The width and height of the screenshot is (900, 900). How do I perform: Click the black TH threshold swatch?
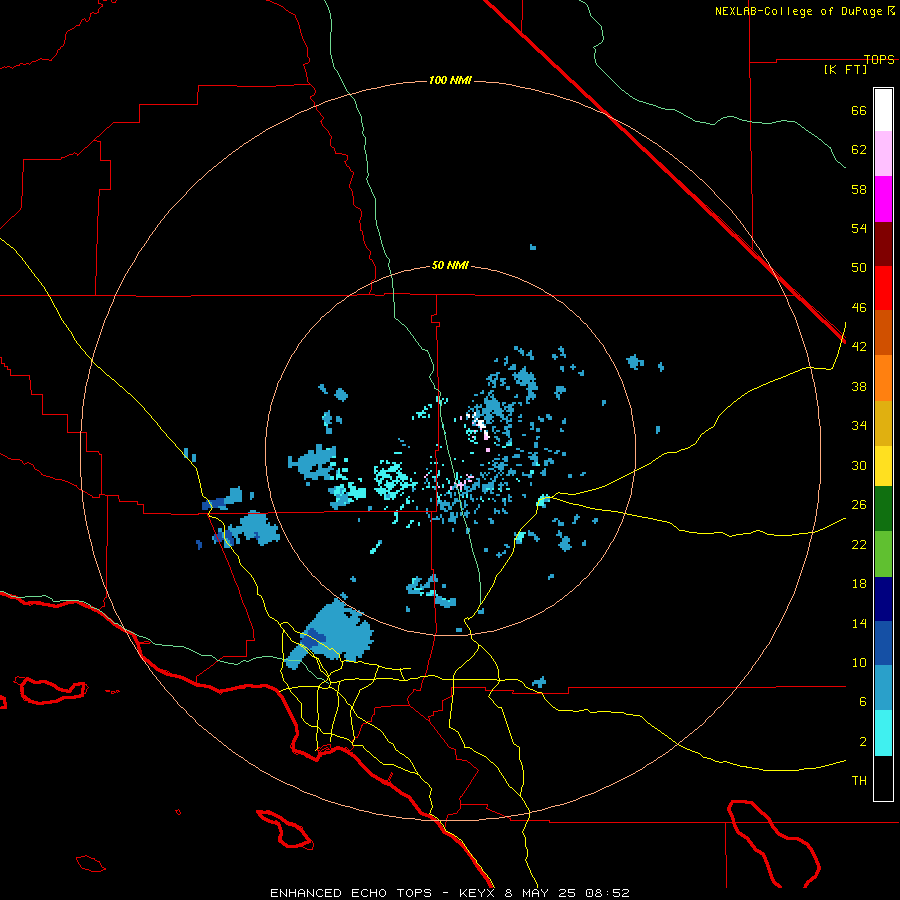point(883,778)
